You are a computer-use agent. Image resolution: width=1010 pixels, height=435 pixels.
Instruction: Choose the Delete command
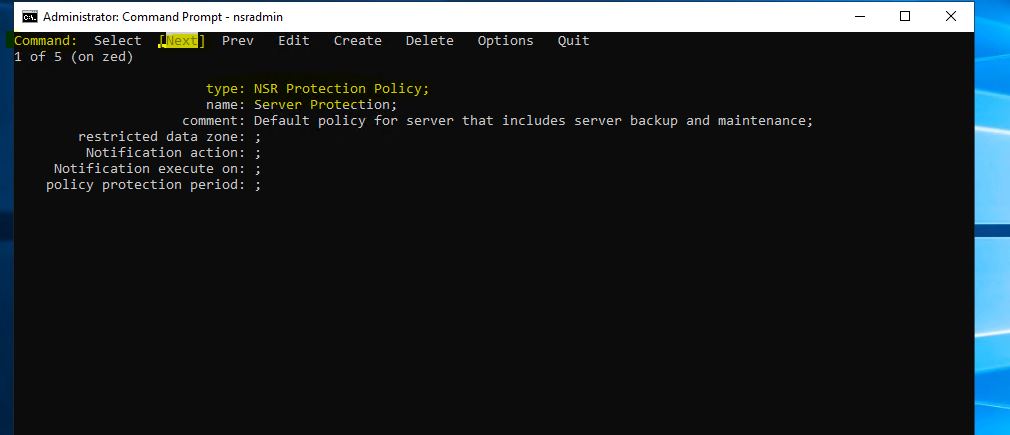pyautogui.click(x=429, y=41)
